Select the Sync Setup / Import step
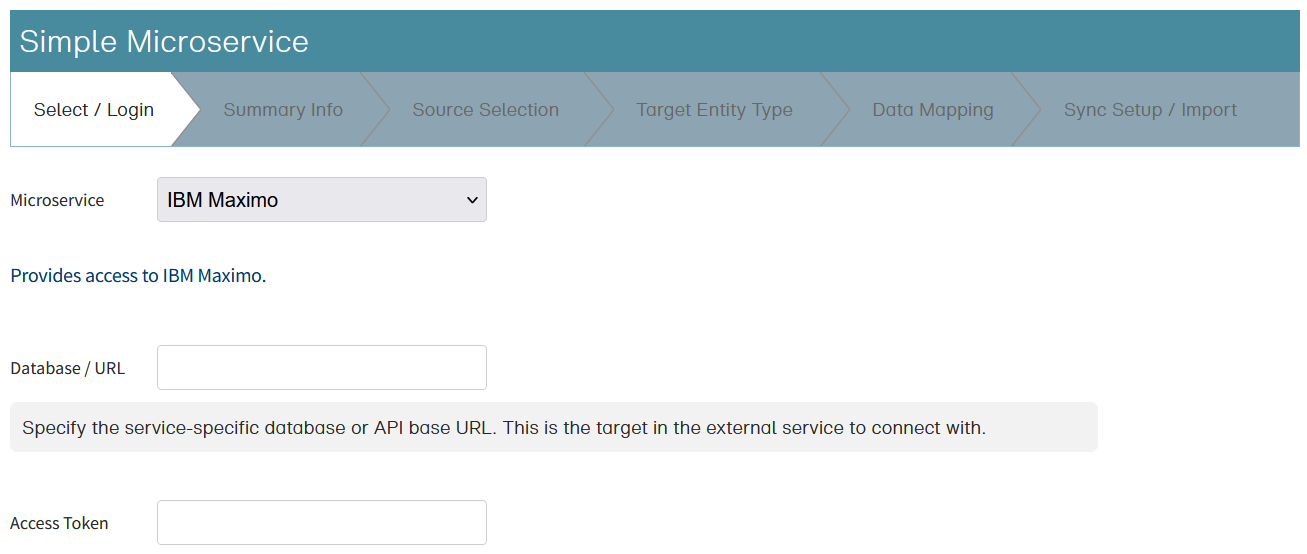This screenshot has width=1307, height=554. coord(1150,110)
